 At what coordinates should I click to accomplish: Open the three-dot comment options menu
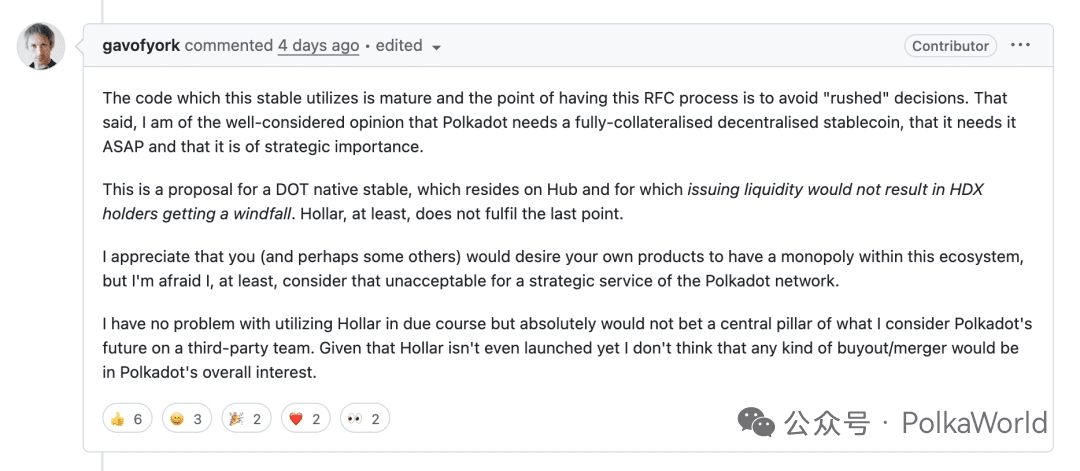click(1020, 45)
